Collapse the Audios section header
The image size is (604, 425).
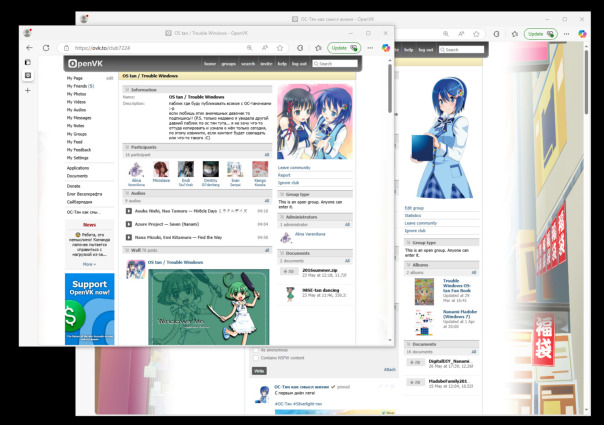[197, 193]
